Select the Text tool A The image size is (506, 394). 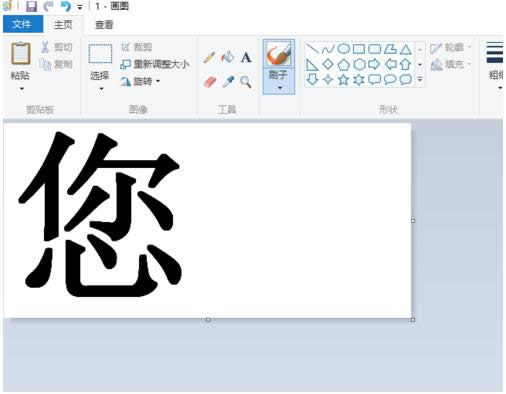point(246,57)
